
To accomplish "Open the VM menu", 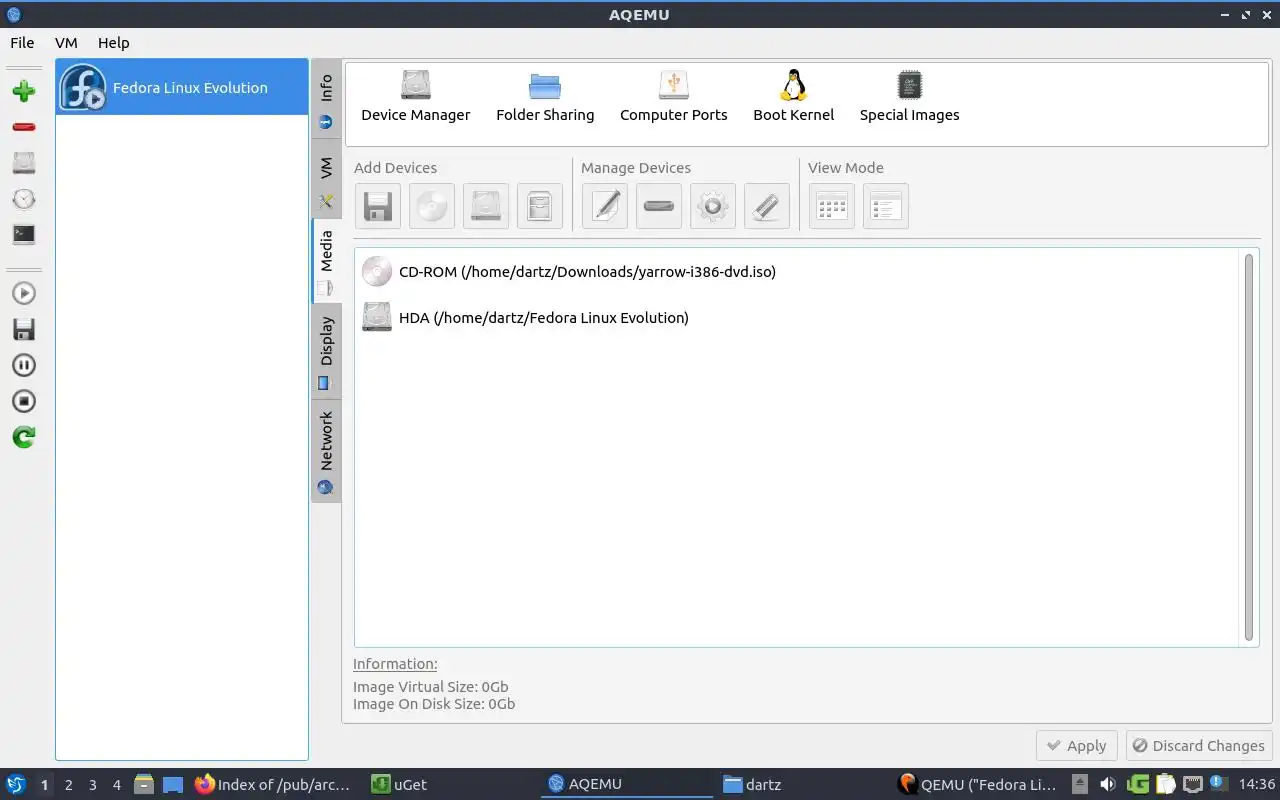I will 66,43.
